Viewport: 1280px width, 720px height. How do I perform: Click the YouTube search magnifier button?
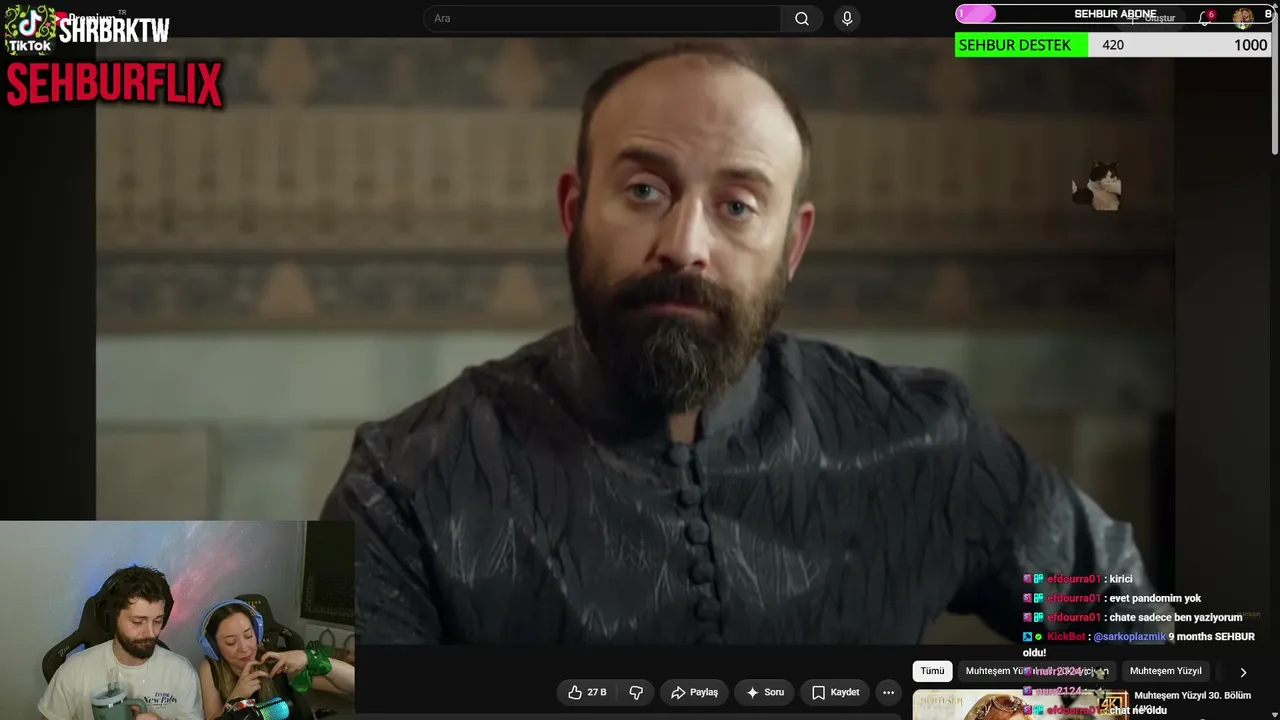802,18
